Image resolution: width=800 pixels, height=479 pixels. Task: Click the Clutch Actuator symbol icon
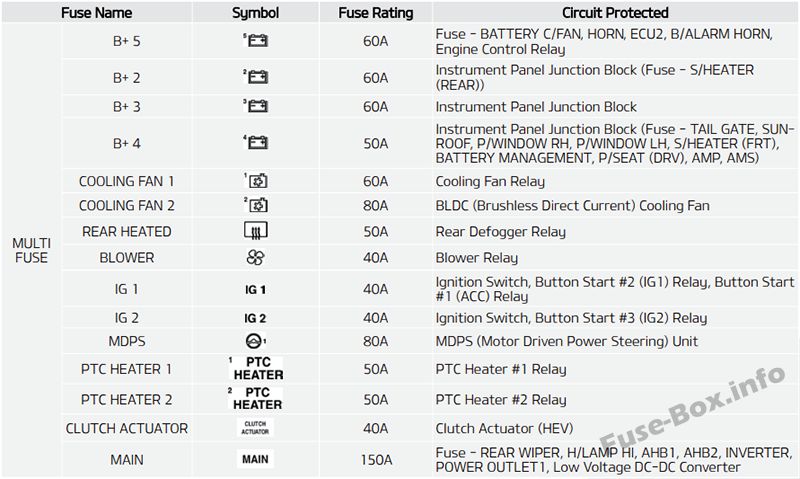click(x=255, y=428)
